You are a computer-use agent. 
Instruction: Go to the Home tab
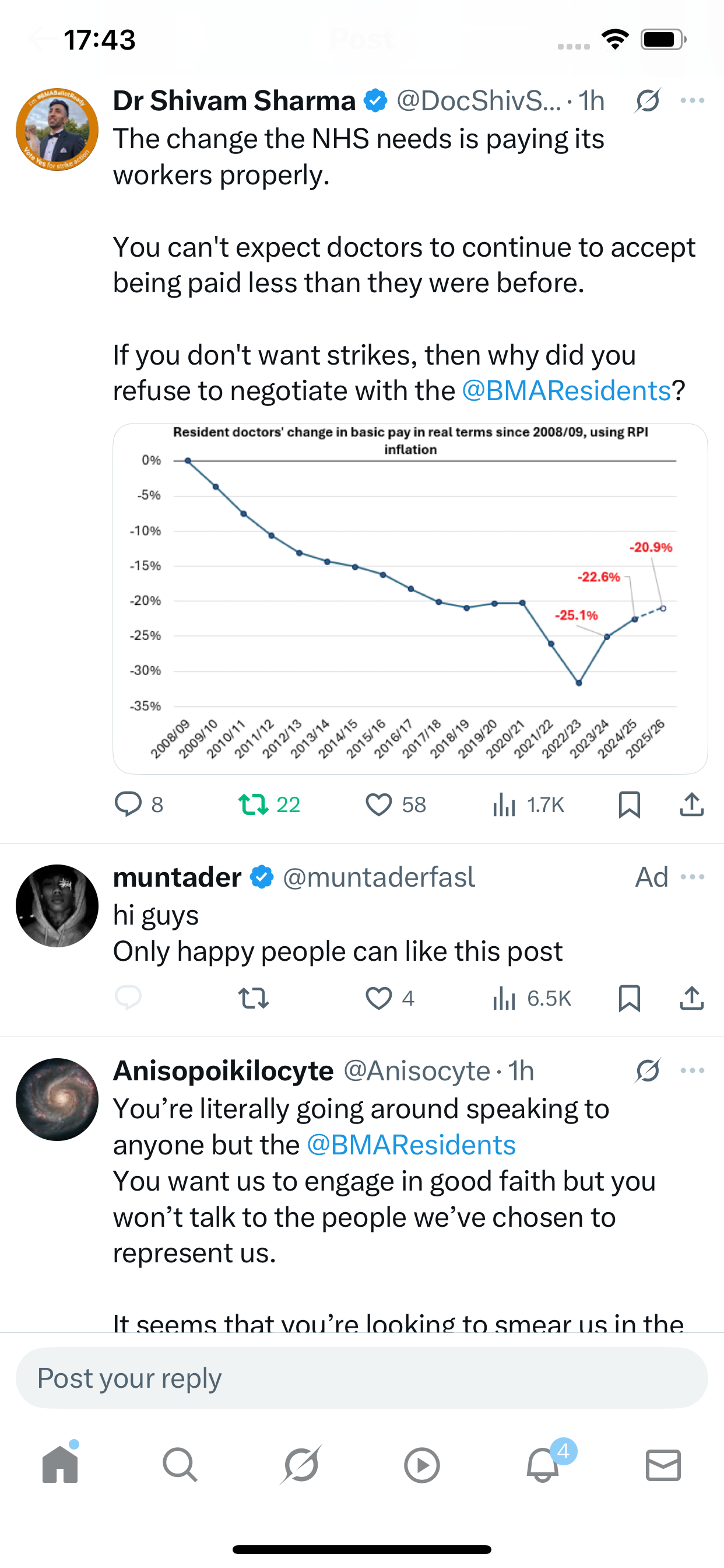(x=60, y=1464)
